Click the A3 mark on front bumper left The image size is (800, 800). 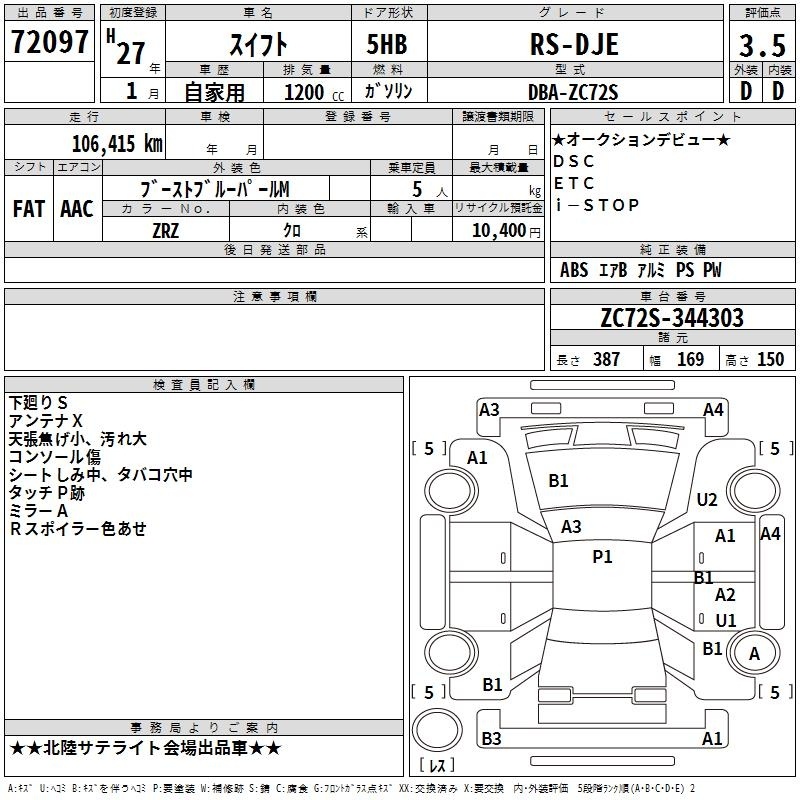489,410
